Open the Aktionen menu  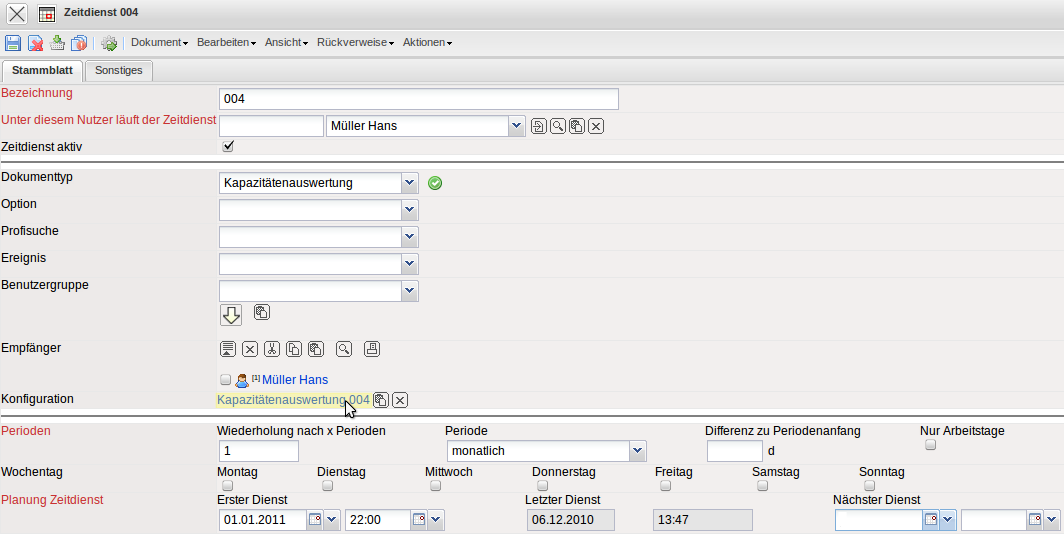click(428, 43)
